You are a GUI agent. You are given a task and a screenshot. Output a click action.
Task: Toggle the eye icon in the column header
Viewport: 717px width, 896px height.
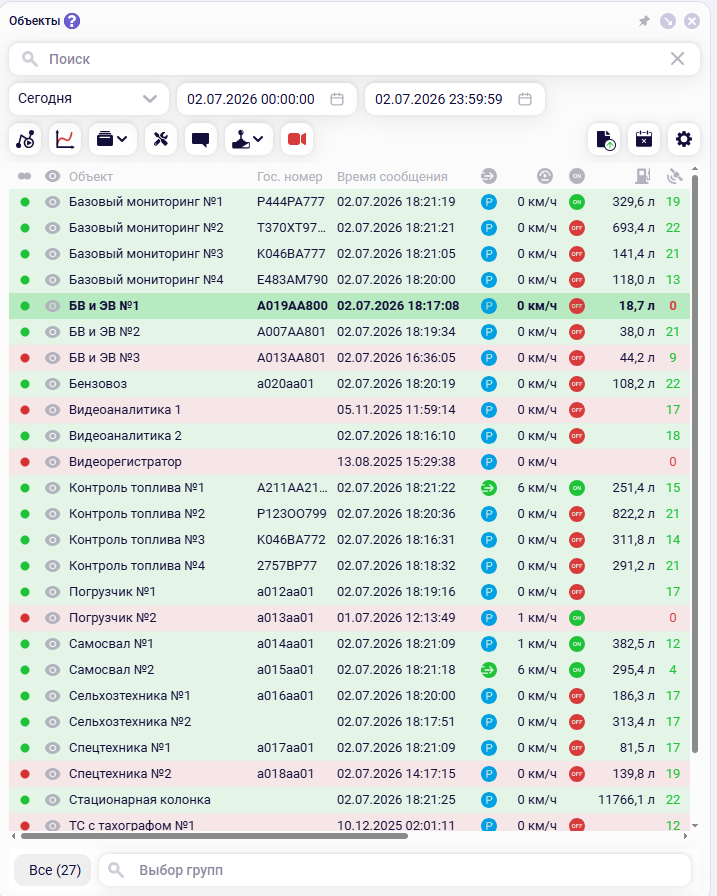(53, 177)
